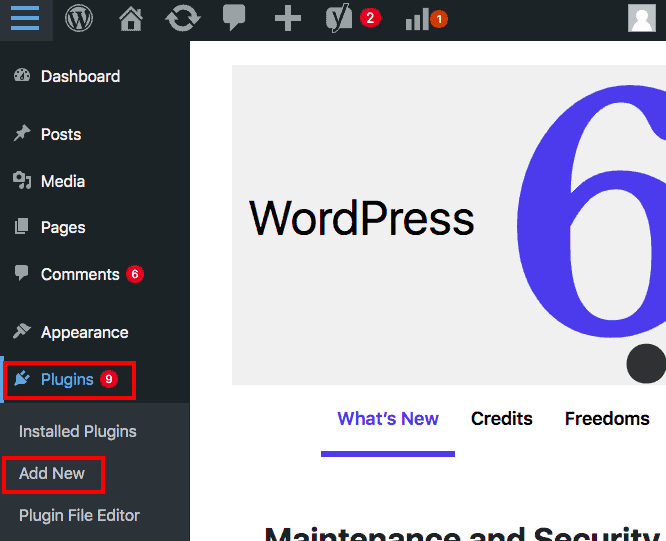The height and width of the screenshot is (541, 666).
Task: Select the What's New tab
Action: click(388, 419)
